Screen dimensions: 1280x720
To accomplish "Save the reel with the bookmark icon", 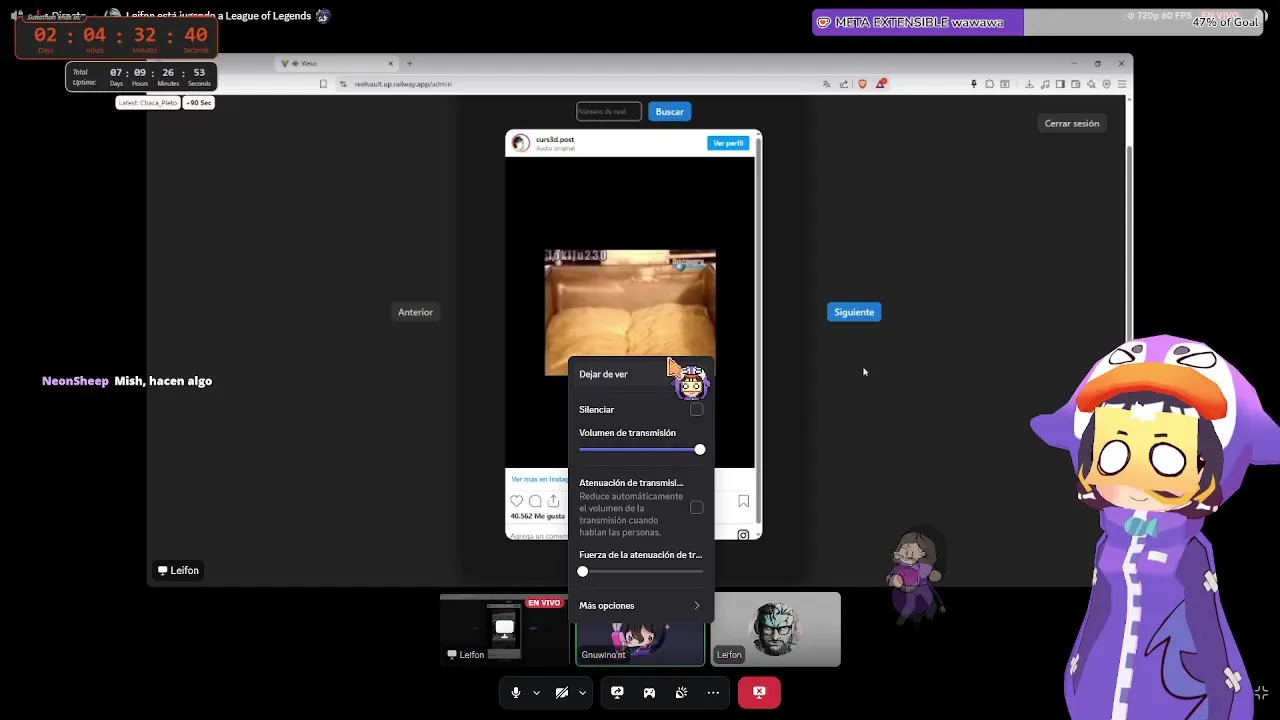I will click(743, 501).
